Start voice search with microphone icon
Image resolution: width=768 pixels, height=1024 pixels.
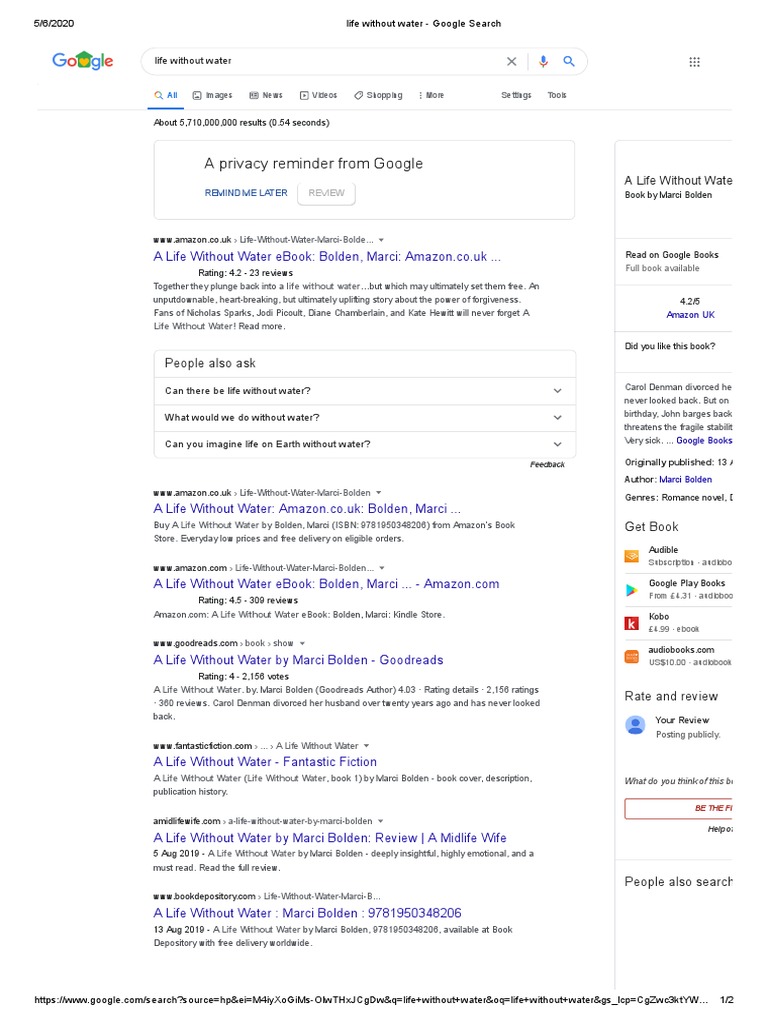(543, 61)
